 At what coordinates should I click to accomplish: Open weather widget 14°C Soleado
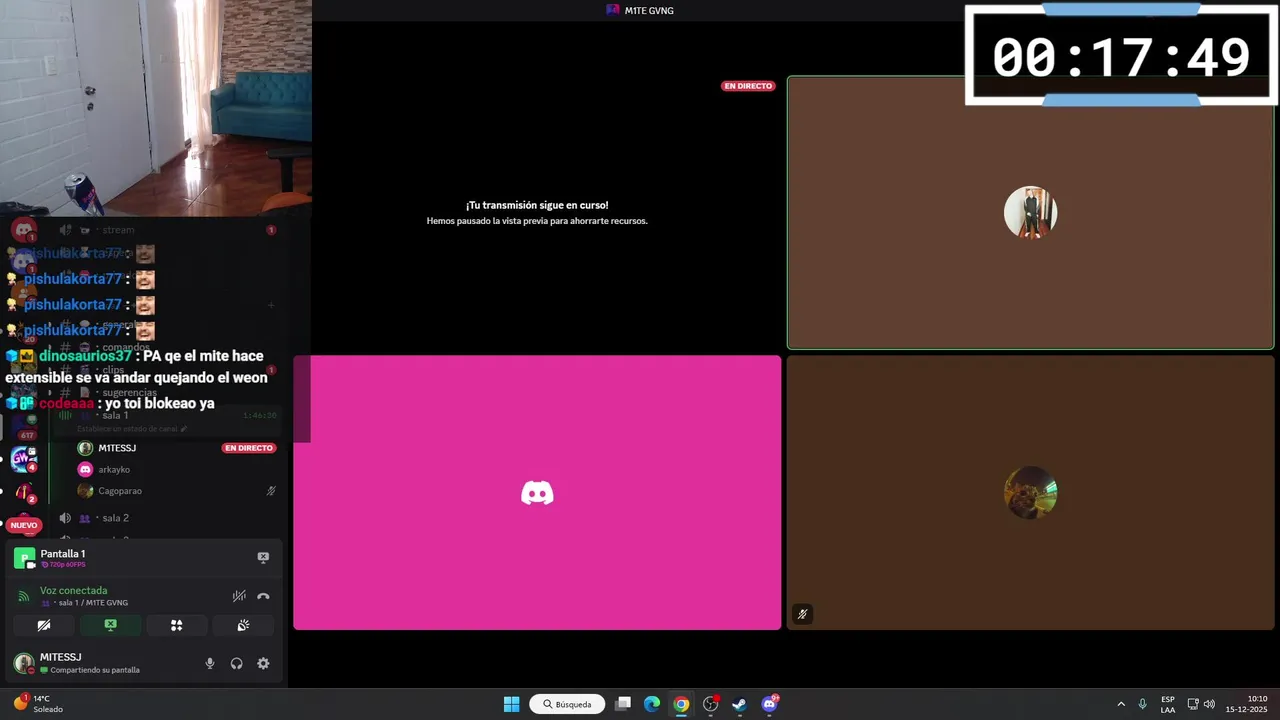(x=38, y=704)
